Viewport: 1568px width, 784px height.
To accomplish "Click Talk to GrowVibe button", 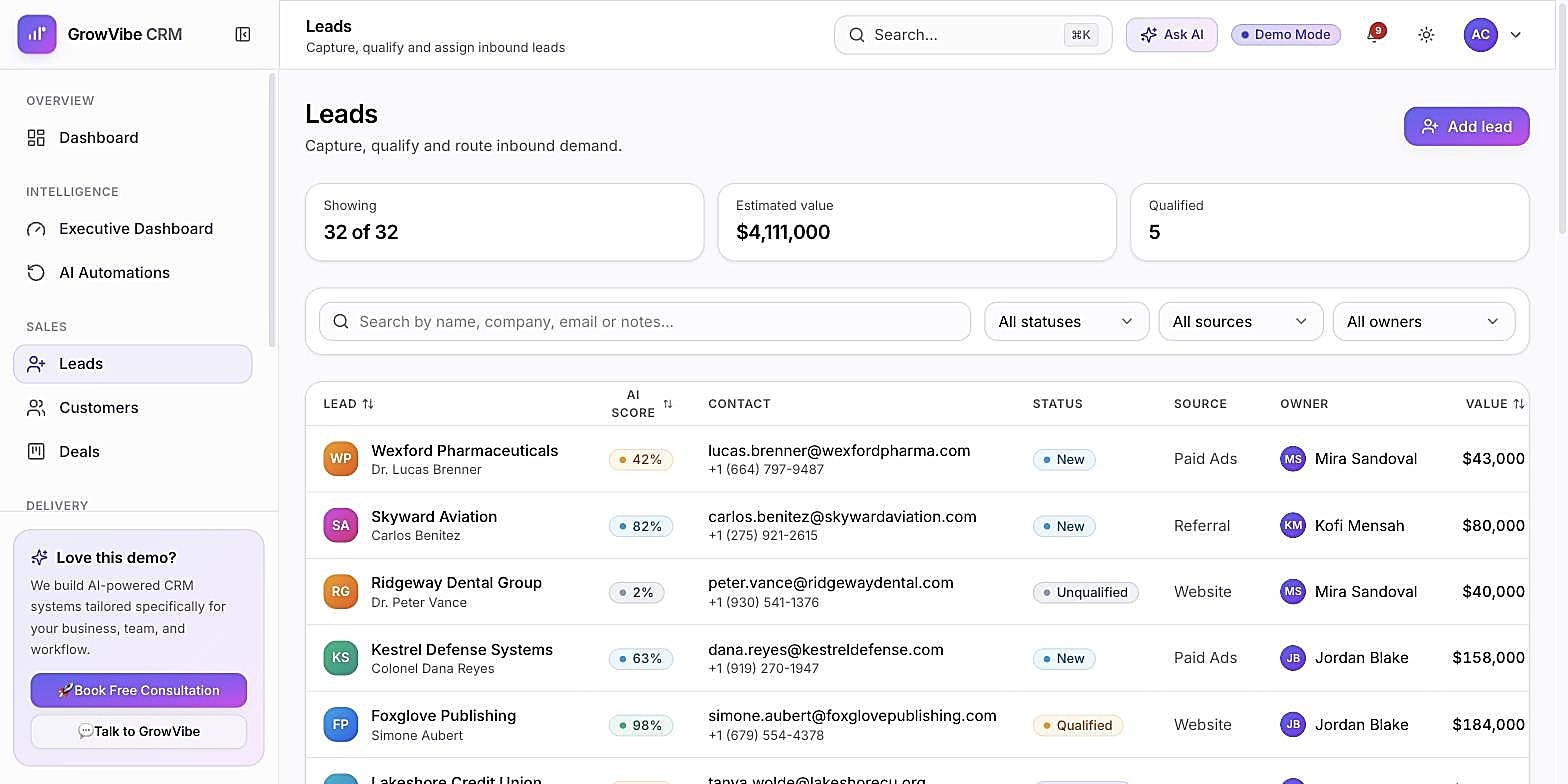I will pos(139,731).
